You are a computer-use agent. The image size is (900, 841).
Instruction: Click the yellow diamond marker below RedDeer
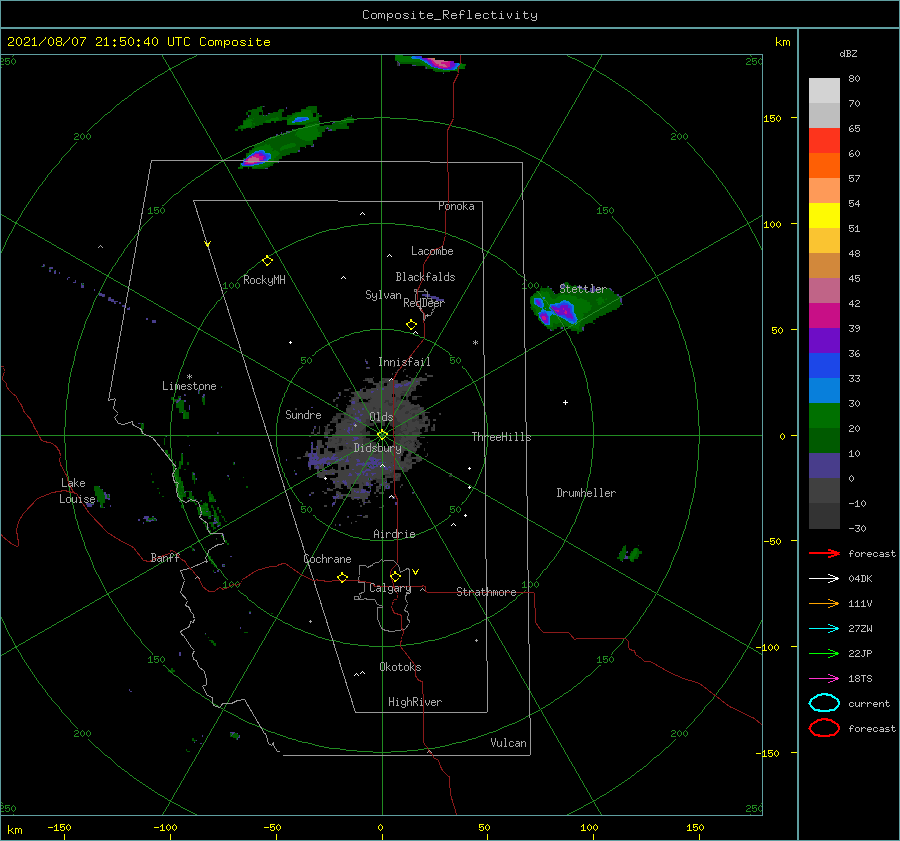412,325
